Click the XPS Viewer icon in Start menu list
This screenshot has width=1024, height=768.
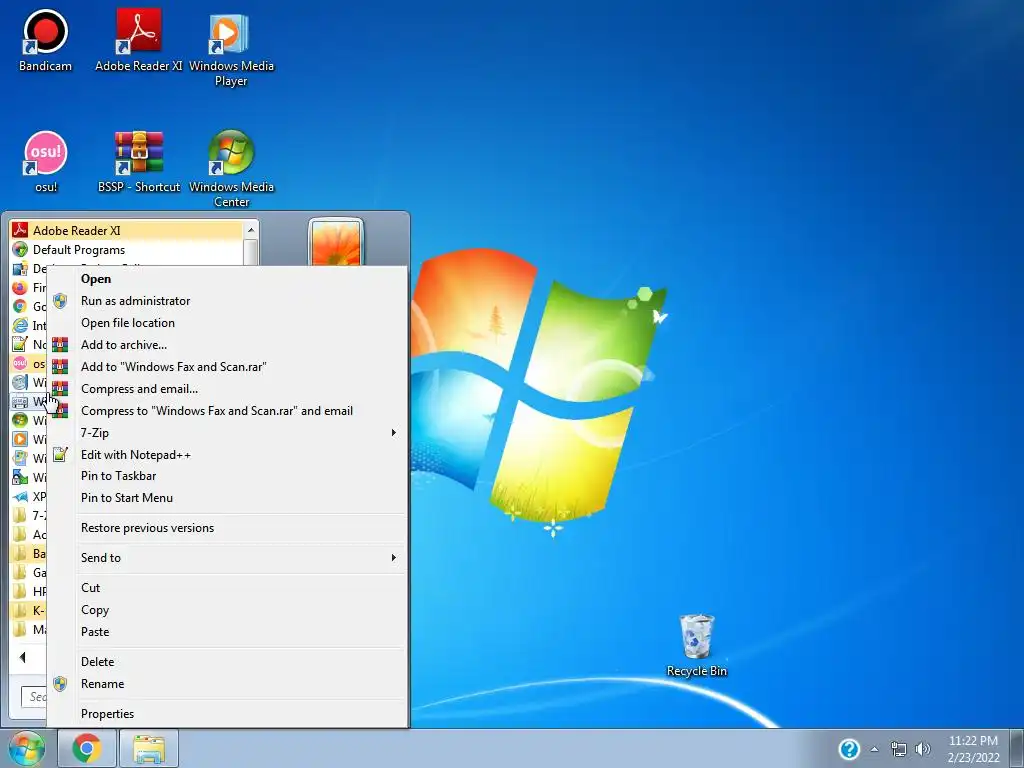[20, 496]
